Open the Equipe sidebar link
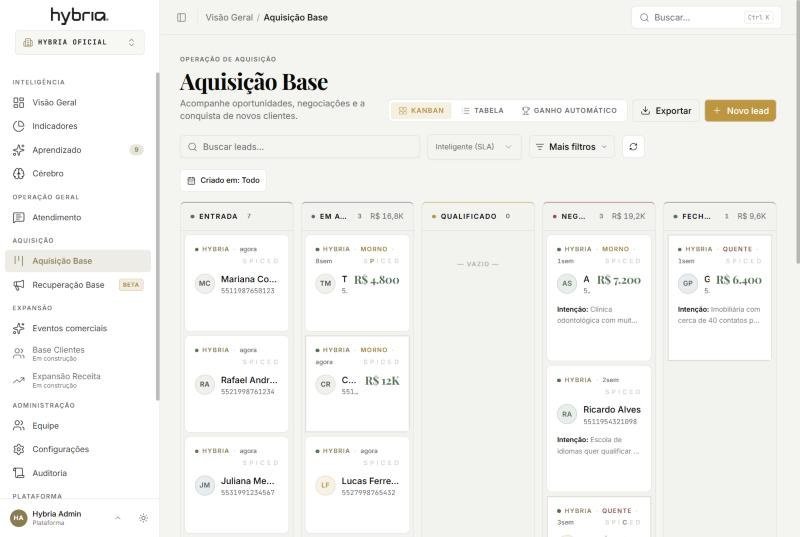Screen dimensions: 800x537 point(78,425)
